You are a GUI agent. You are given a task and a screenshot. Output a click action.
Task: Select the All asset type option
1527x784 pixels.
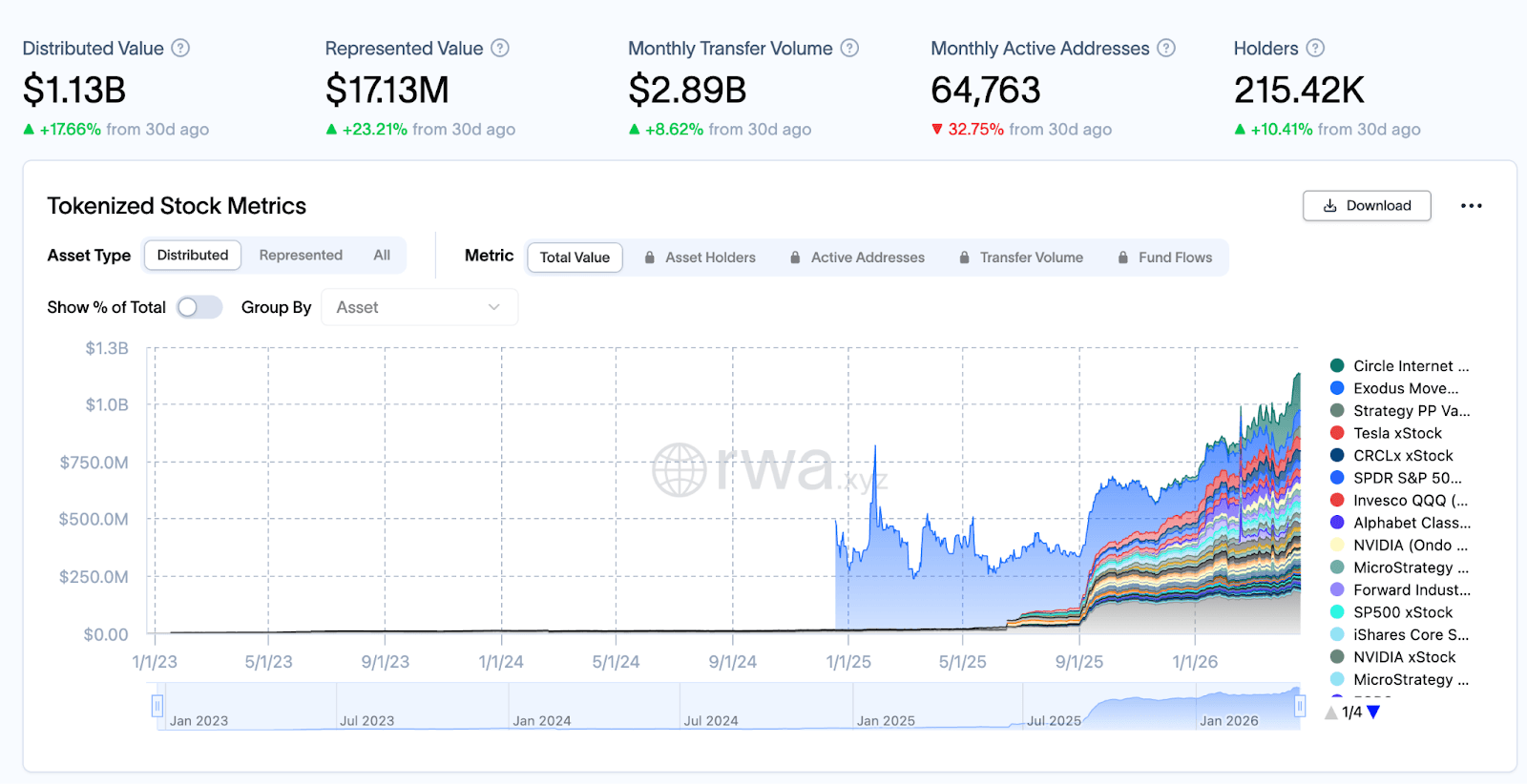pyautogui.click(x=382, y=256)
